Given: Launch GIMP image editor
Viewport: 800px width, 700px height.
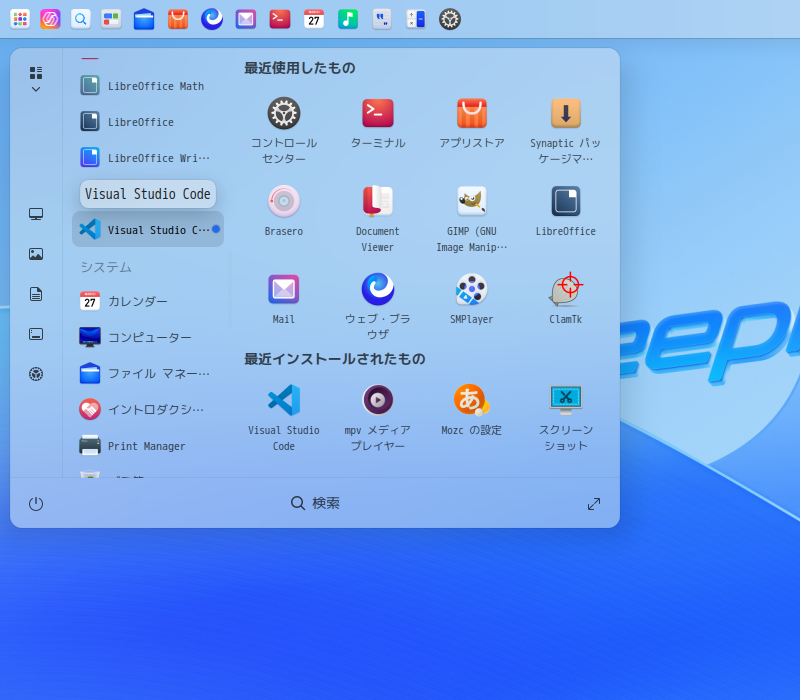Looking at the screenshot, I should (x=471, y=202).
